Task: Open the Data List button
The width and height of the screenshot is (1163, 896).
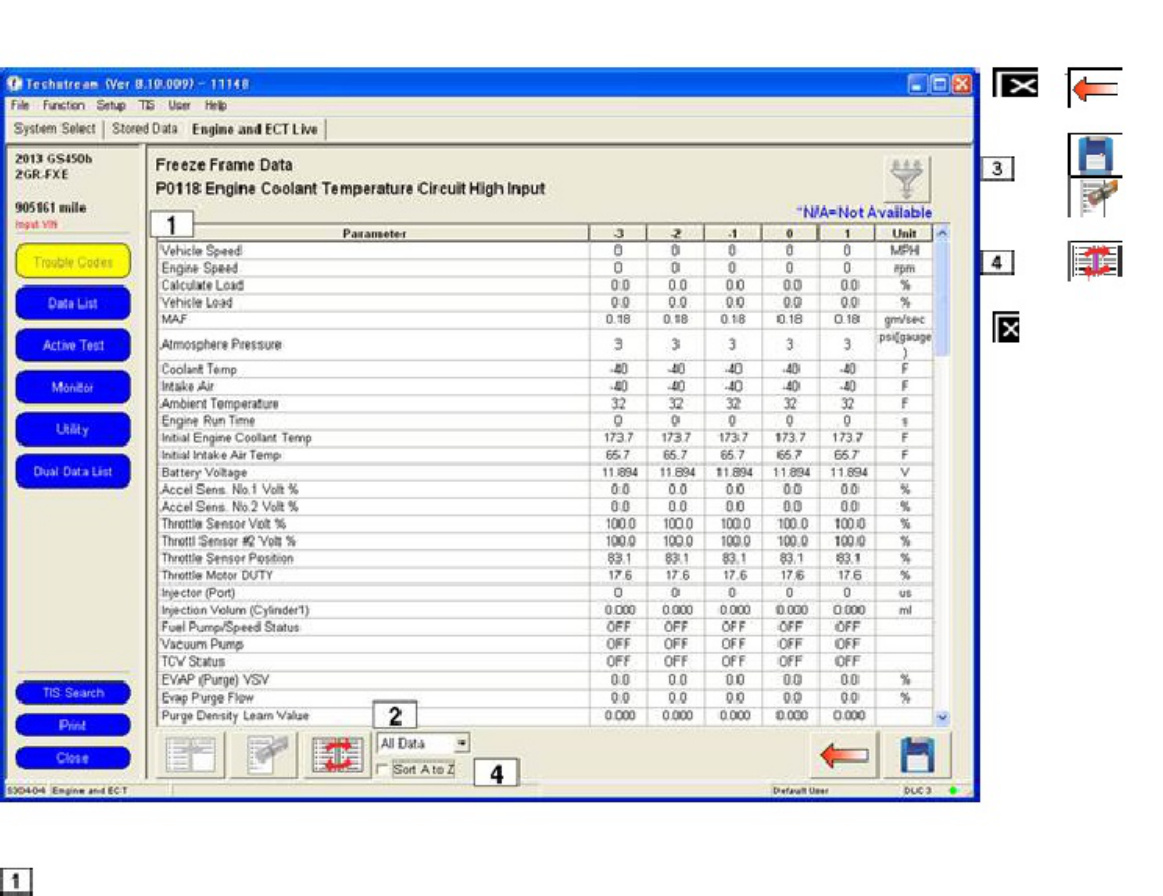Action: 73,303
